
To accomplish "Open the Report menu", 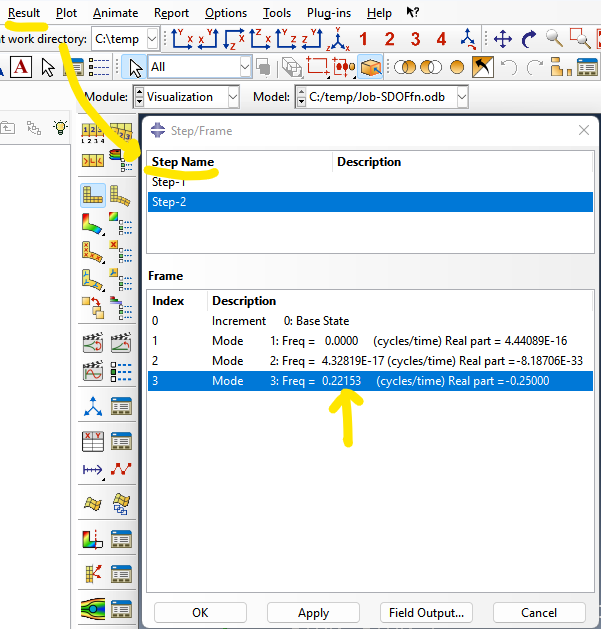I will pos(171,13).
